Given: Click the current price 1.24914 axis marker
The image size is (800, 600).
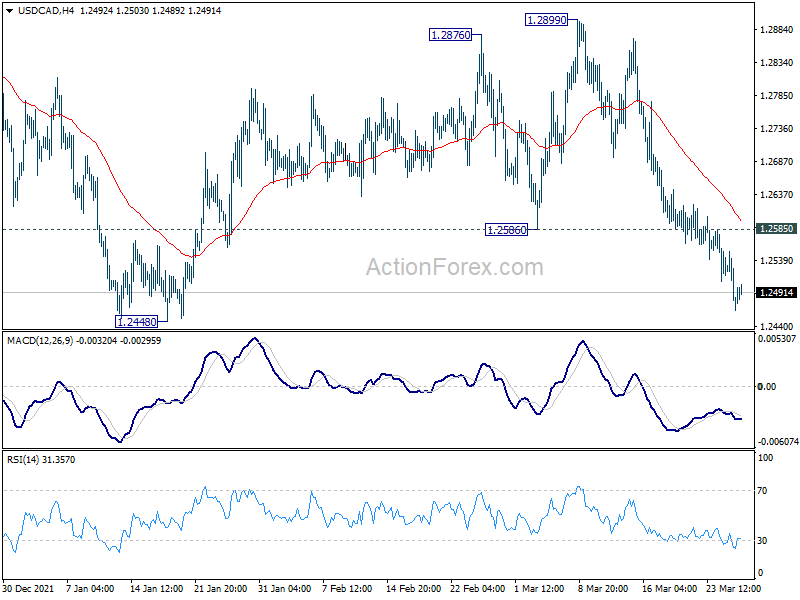Looking at the screenshot, I should (x=776, y=293).
